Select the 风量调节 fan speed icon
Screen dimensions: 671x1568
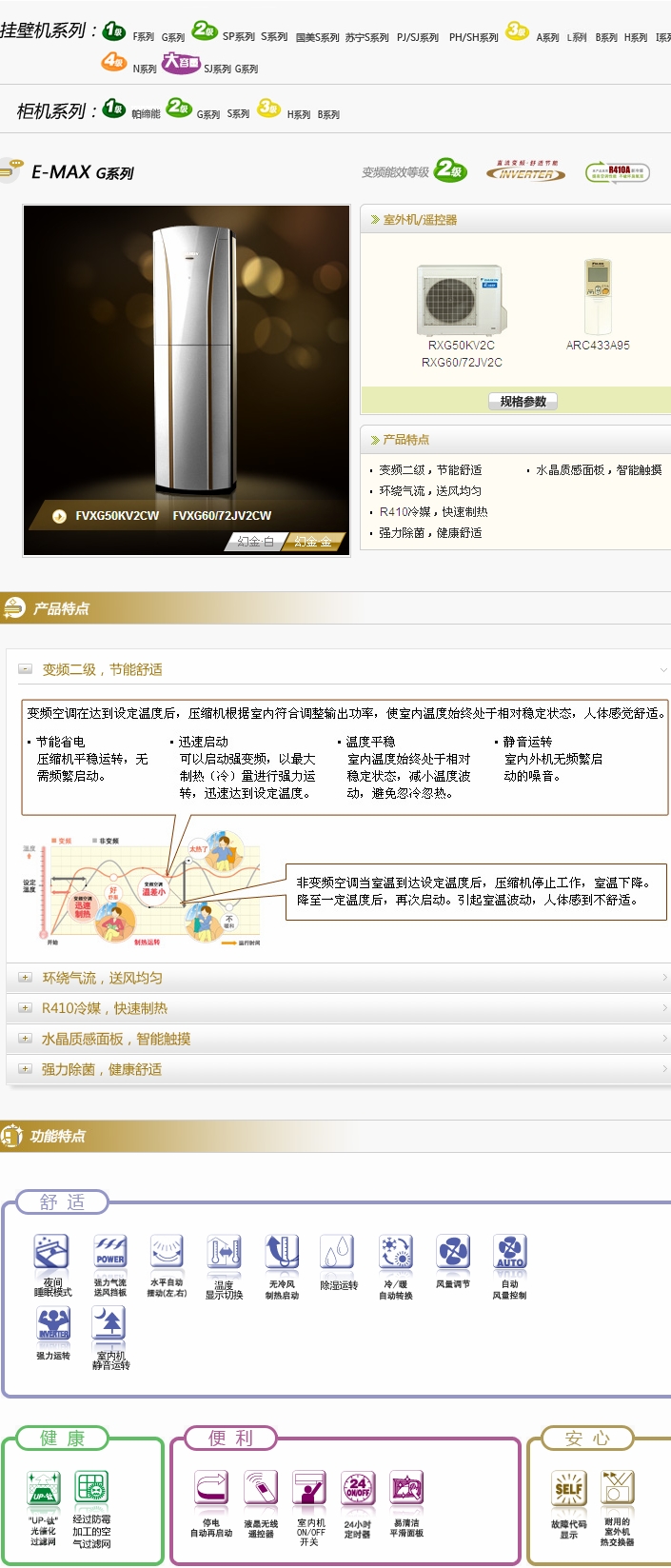point(452,1252)
